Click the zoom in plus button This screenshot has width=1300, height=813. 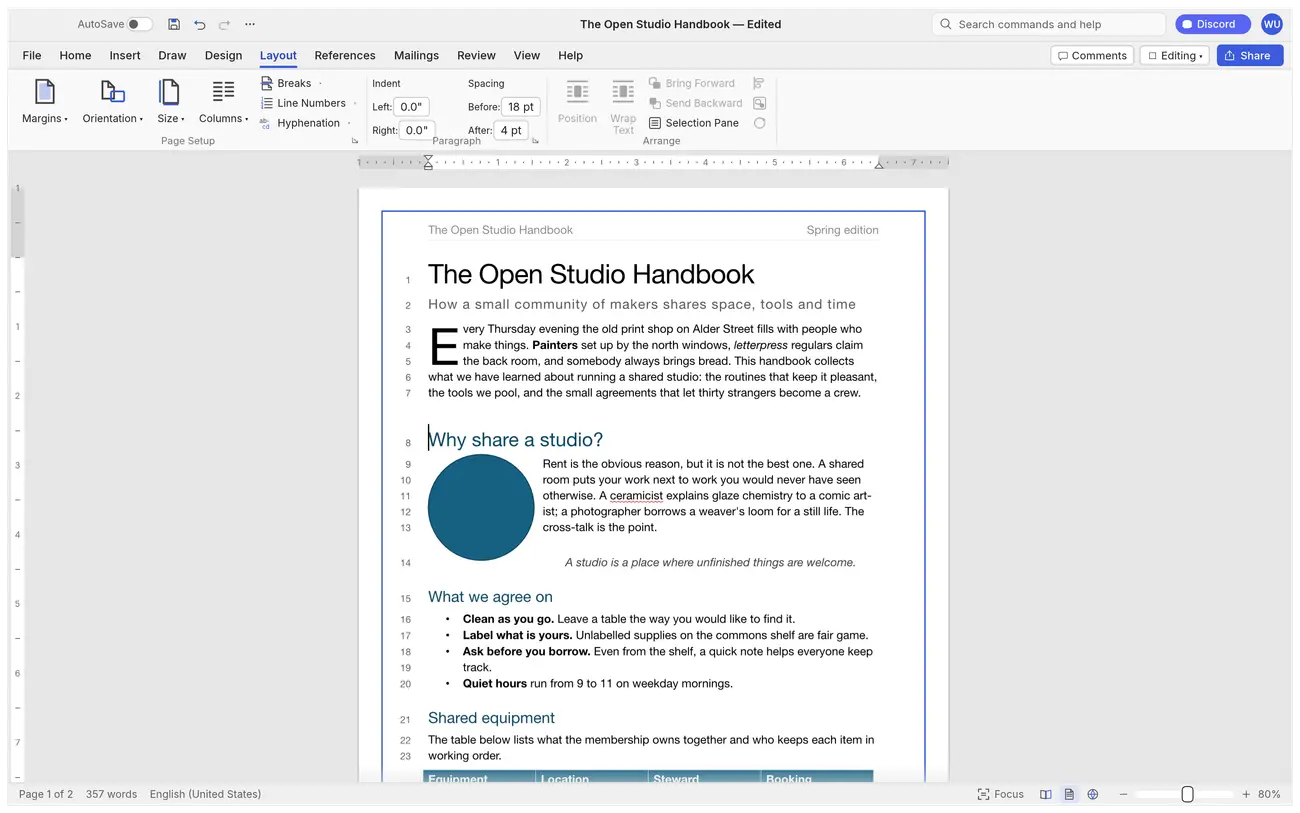(x=1246, y=794)
